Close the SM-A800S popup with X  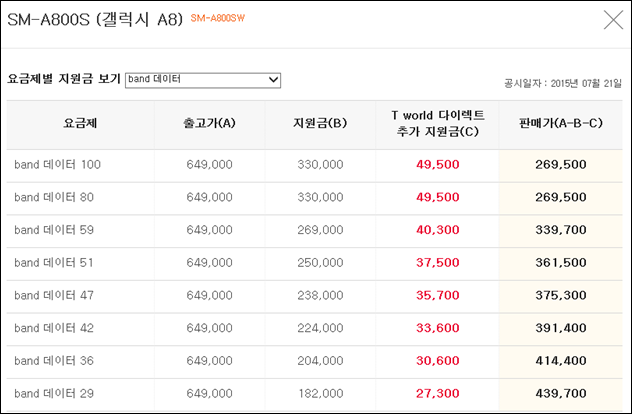point(613,20)
